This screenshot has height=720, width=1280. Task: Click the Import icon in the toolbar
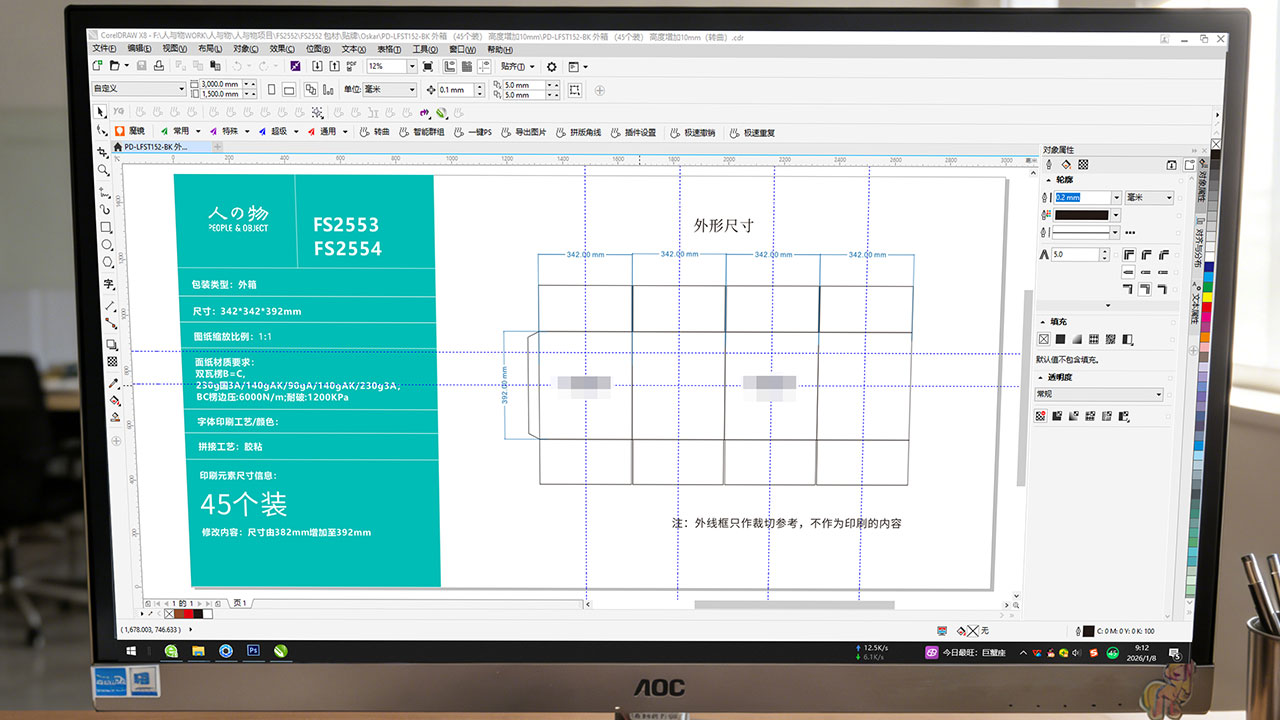(x=317, y=66)
